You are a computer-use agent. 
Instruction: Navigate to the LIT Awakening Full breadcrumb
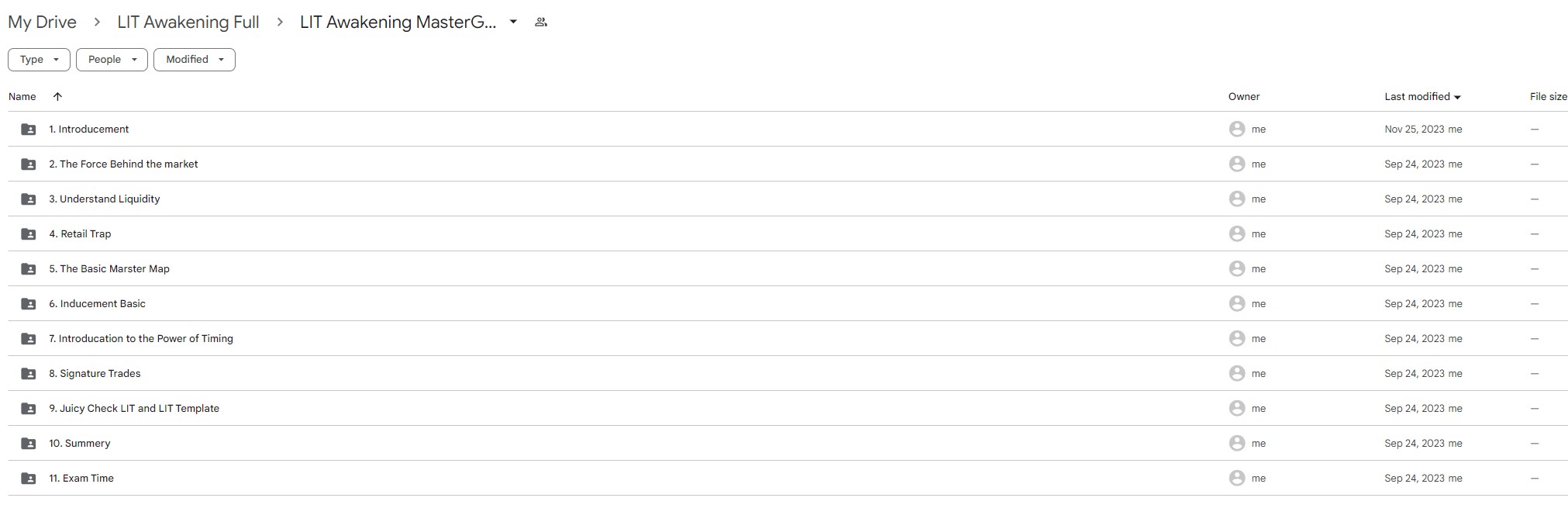[x=188, y=22]
